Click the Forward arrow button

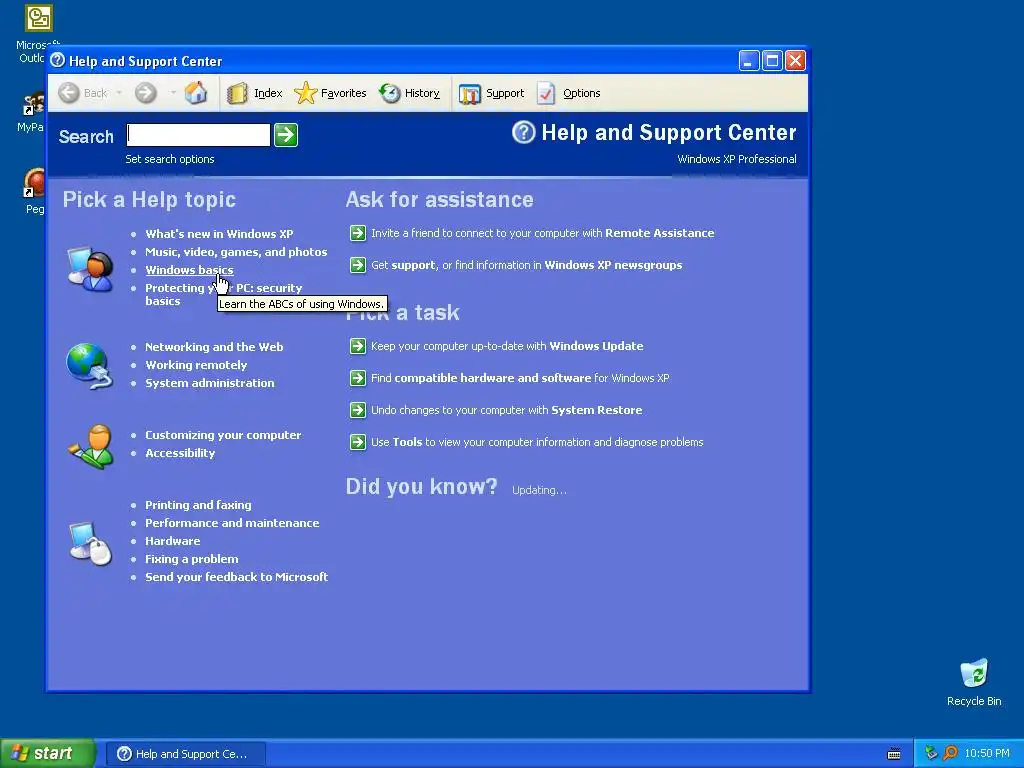[x=146, y=93]
